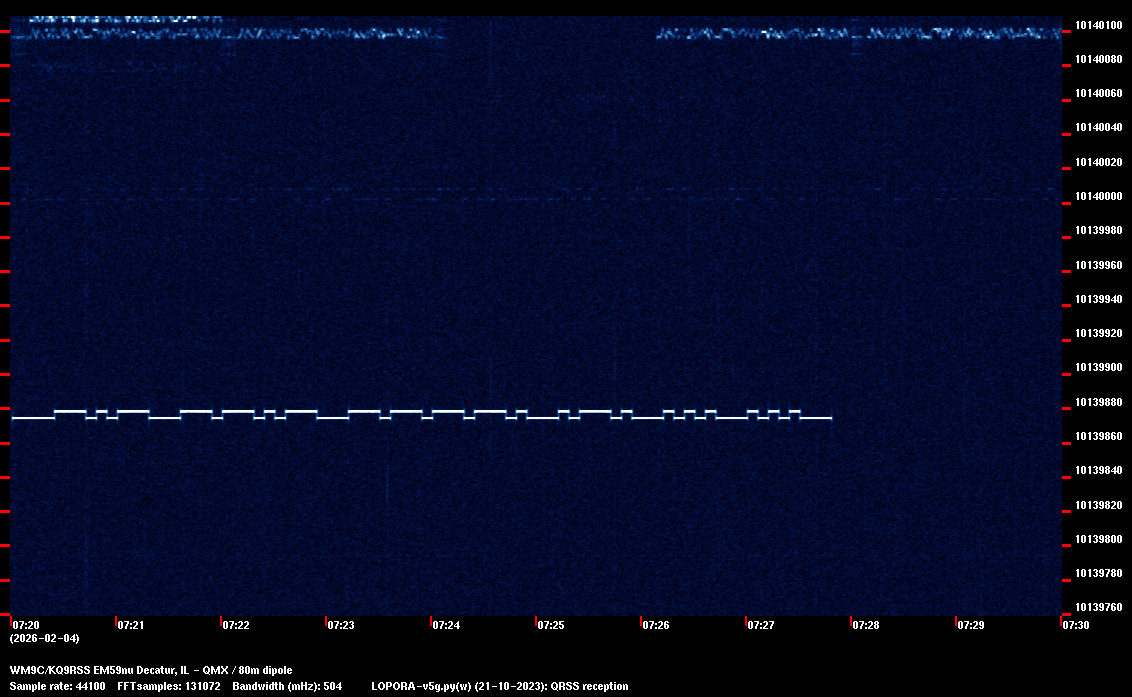The image size is (1132, 697).
Task: Click the 10139880 frequency label
Action: click(x=1097, y=402)
